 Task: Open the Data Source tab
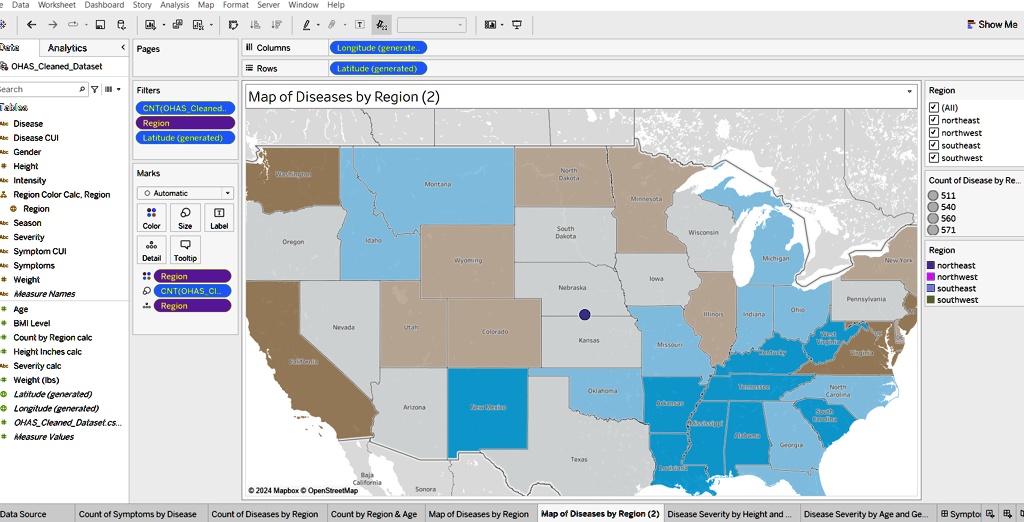tap(24, 514)
